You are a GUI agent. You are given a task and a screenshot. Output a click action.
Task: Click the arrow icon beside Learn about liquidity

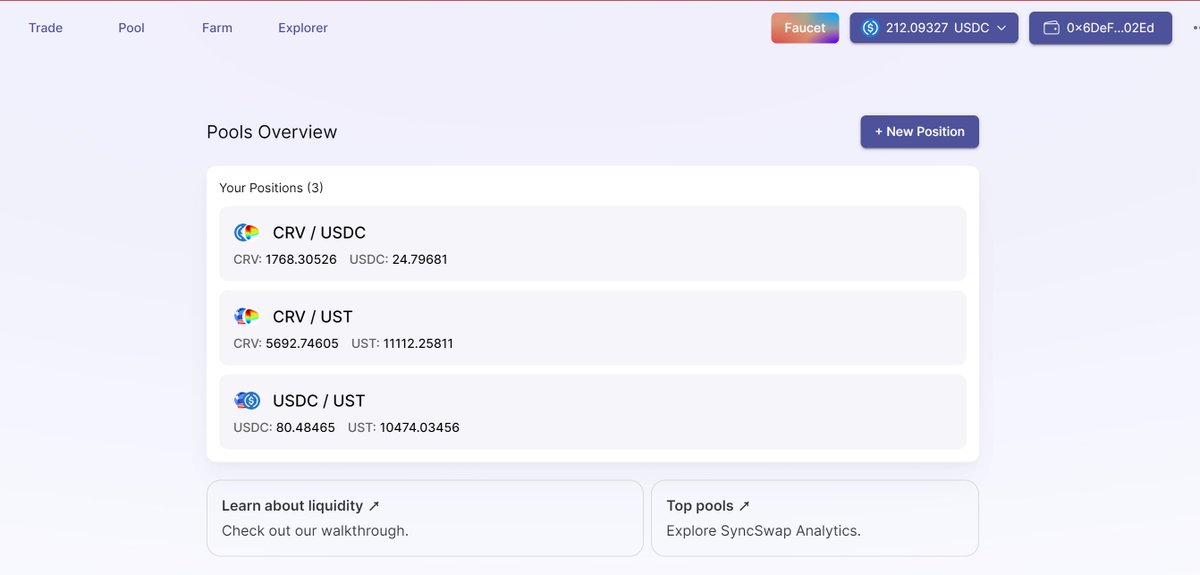[x=374, y=507]
